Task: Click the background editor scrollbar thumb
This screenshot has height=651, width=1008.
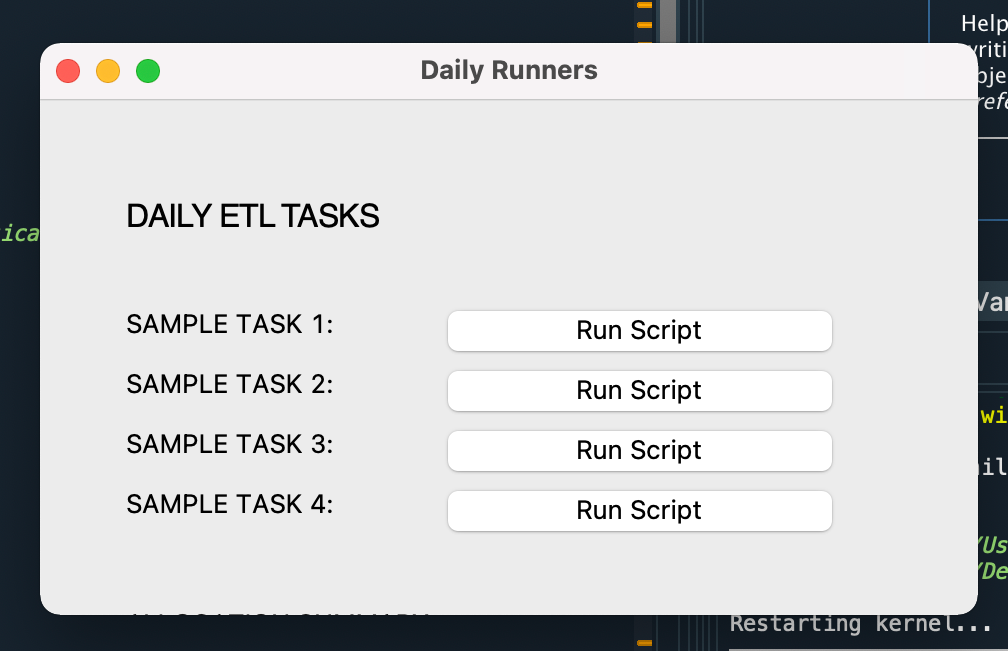Action: (668, 21)
